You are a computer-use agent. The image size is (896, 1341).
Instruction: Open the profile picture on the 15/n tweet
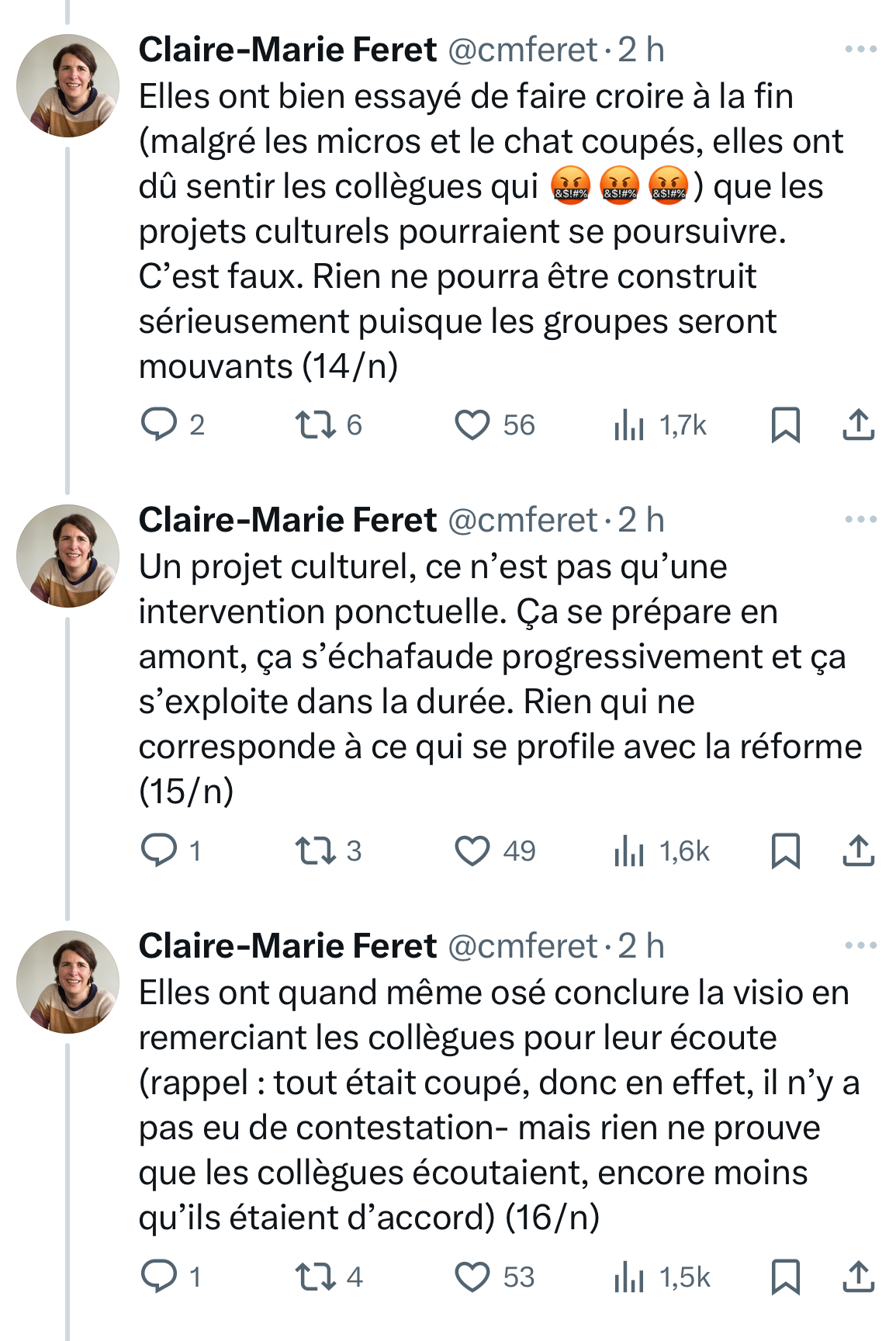coord(68,556)
